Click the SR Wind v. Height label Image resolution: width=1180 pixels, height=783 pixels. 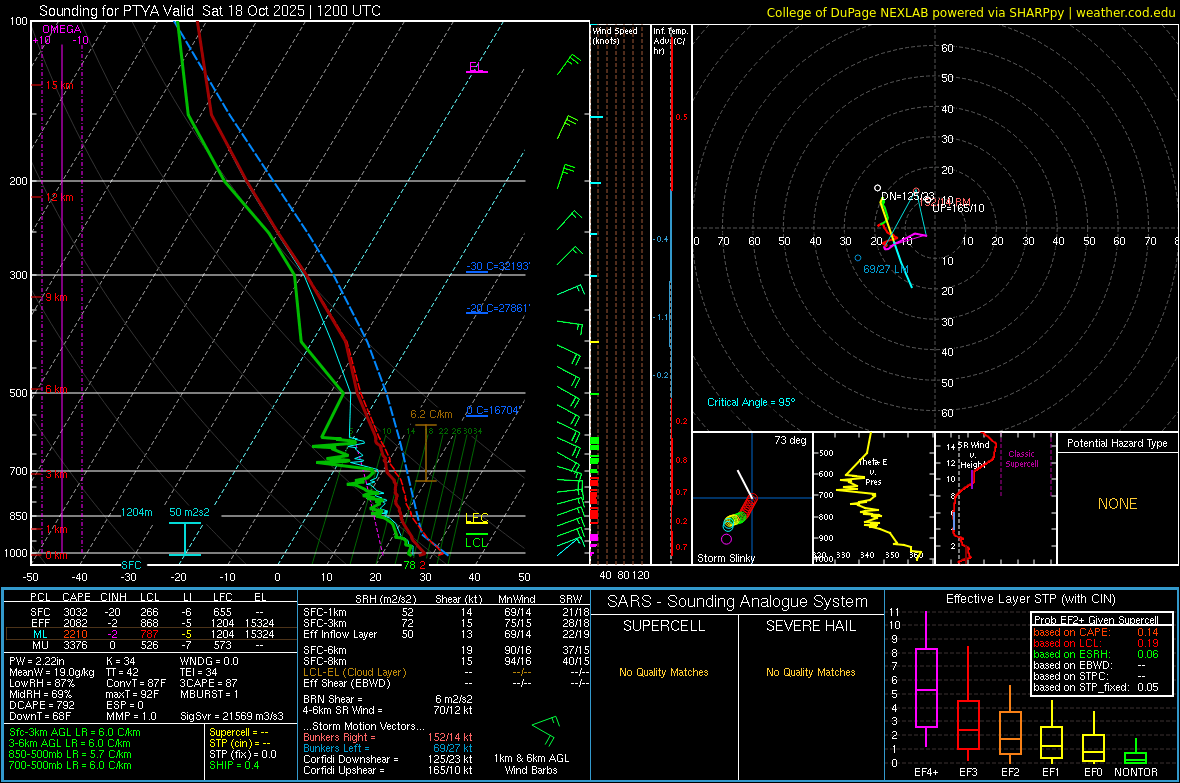(973, 455)
